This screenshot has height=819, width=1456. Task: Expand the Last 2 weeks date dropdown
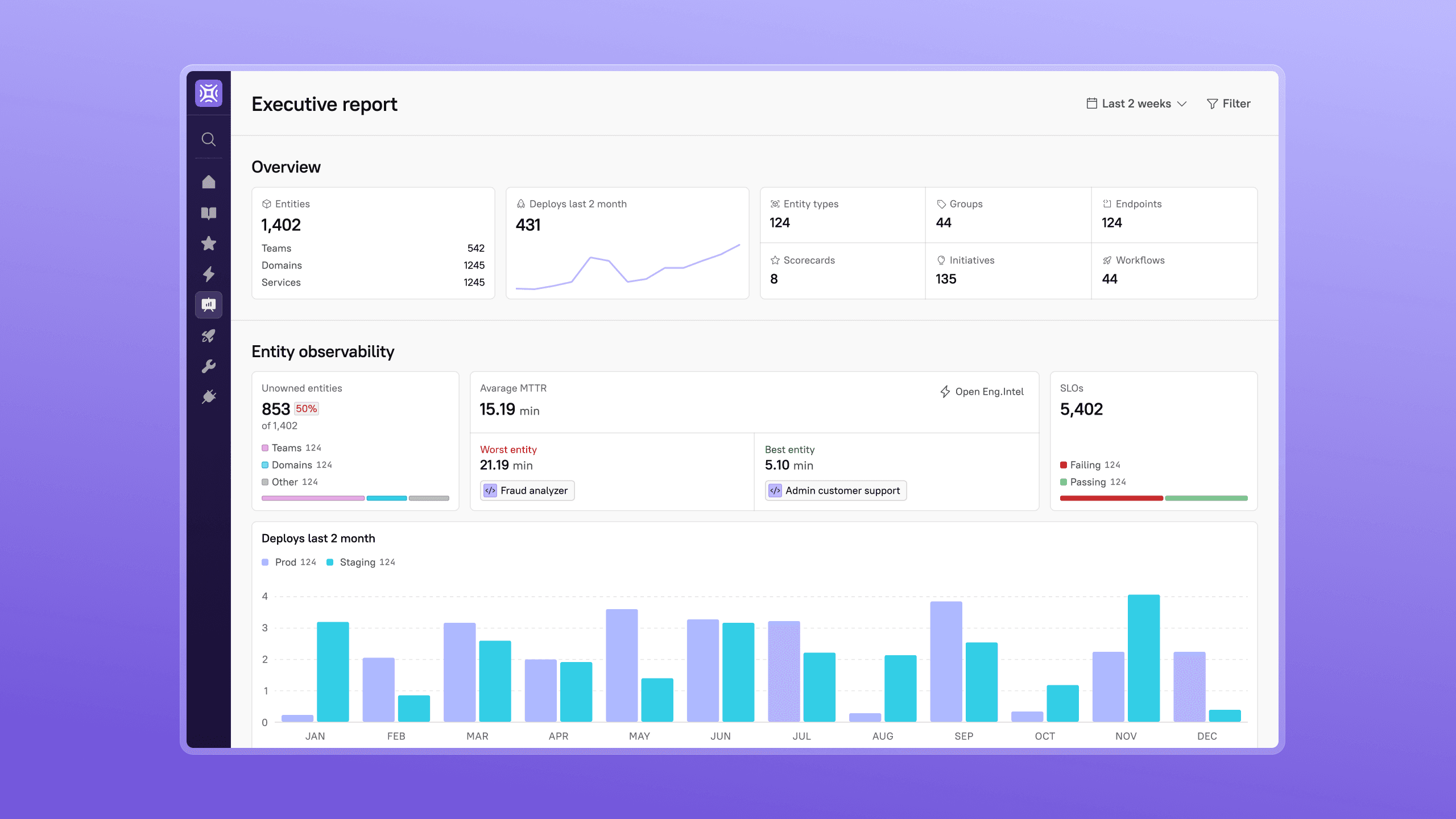tap(1136, 104)
